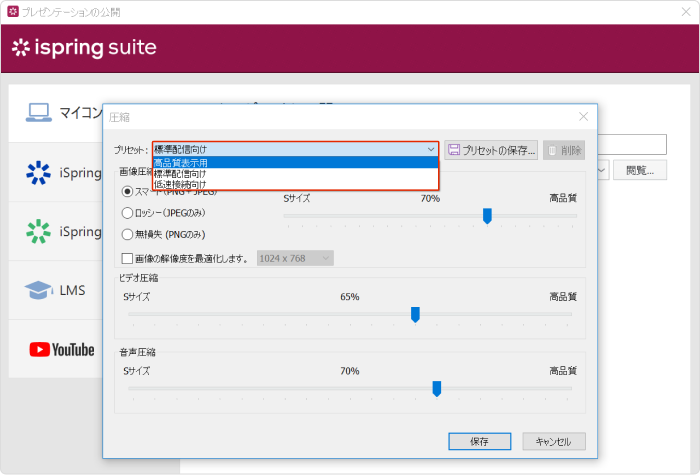Enable 画像の解像度を最適化します checkbox

pos(127,258)
